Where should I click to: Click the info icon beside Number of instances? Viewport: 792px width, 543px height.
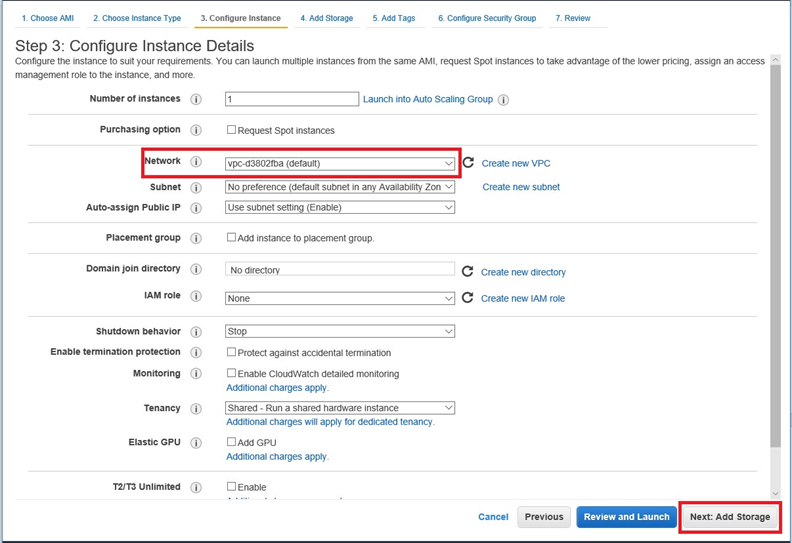tap(196, 100)
